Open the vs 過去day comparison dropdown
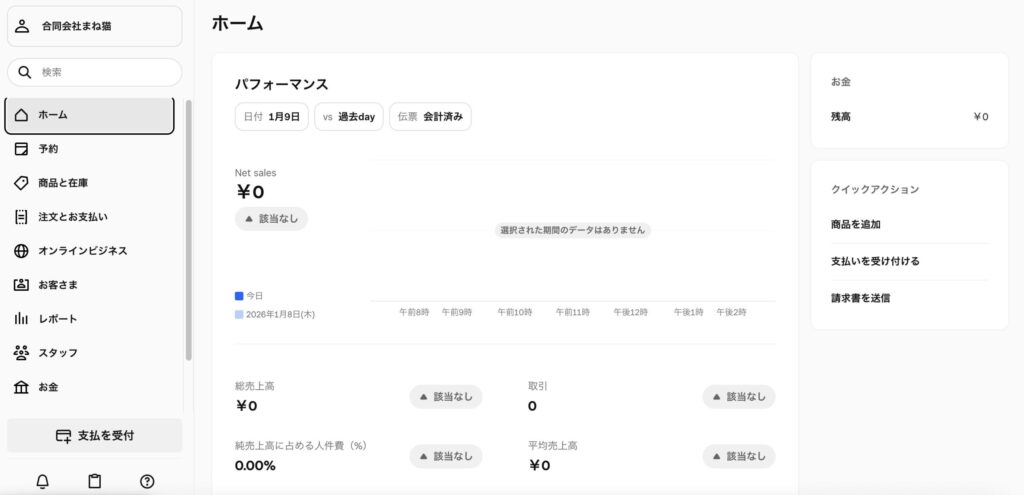The height and width of the screenshot is (495, 1024). (x=348, y=117)
